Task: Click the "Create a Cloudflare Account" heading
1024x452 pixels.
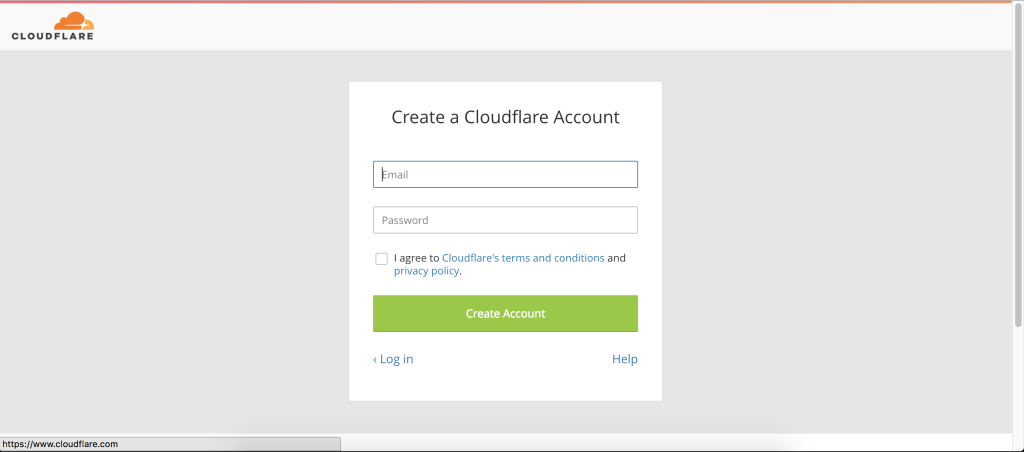Action: (505, 118)
